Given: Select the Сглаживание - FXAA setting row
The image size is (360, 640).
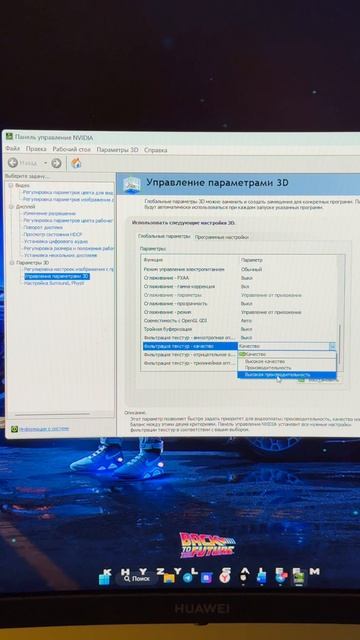Looking at the screenshot, I should tap(239, 278).
